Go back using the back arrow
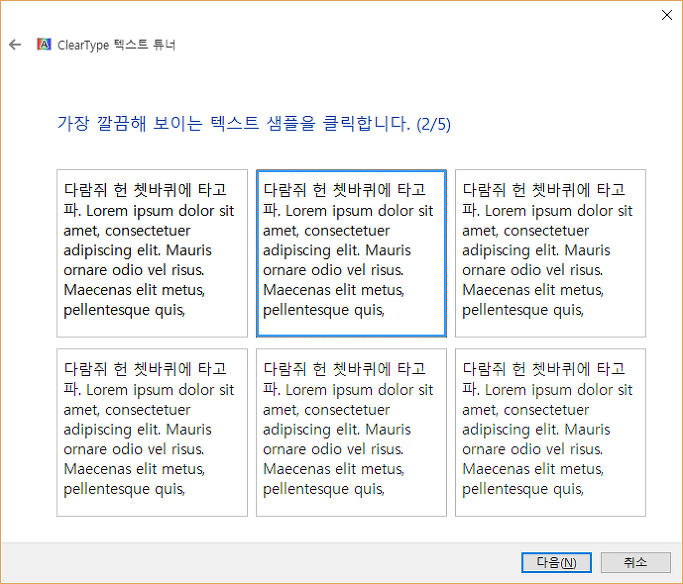The height and width of the screenshot is (584, 683). tap(15, 44)
